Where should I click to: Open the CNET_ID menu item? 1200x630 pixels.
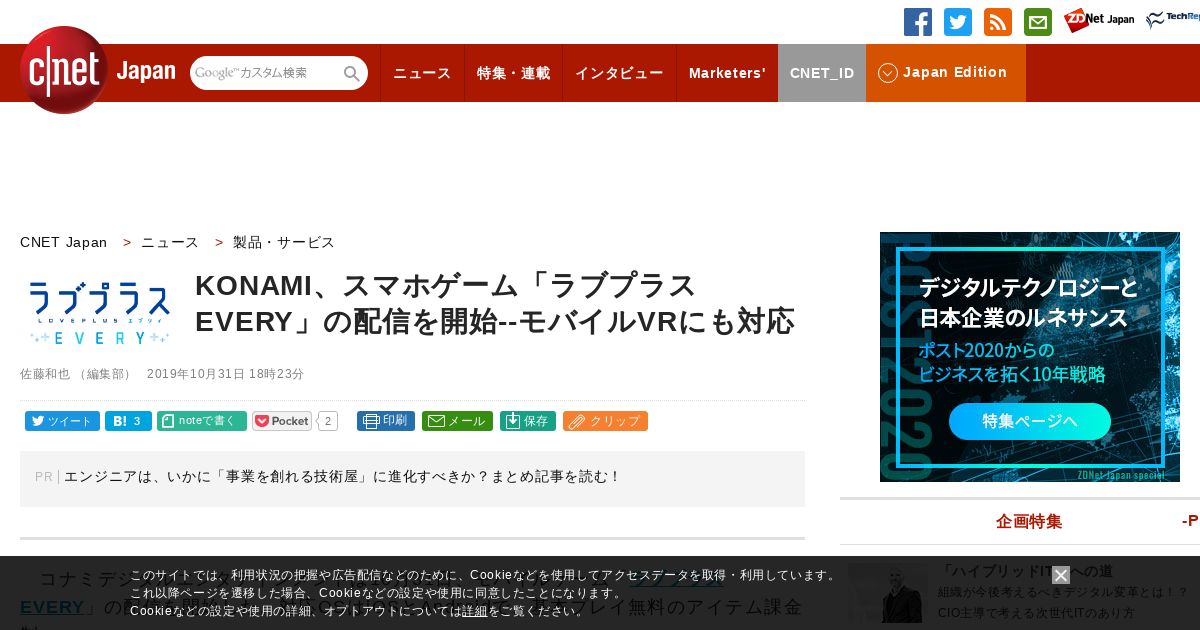[x=822, y=73]
